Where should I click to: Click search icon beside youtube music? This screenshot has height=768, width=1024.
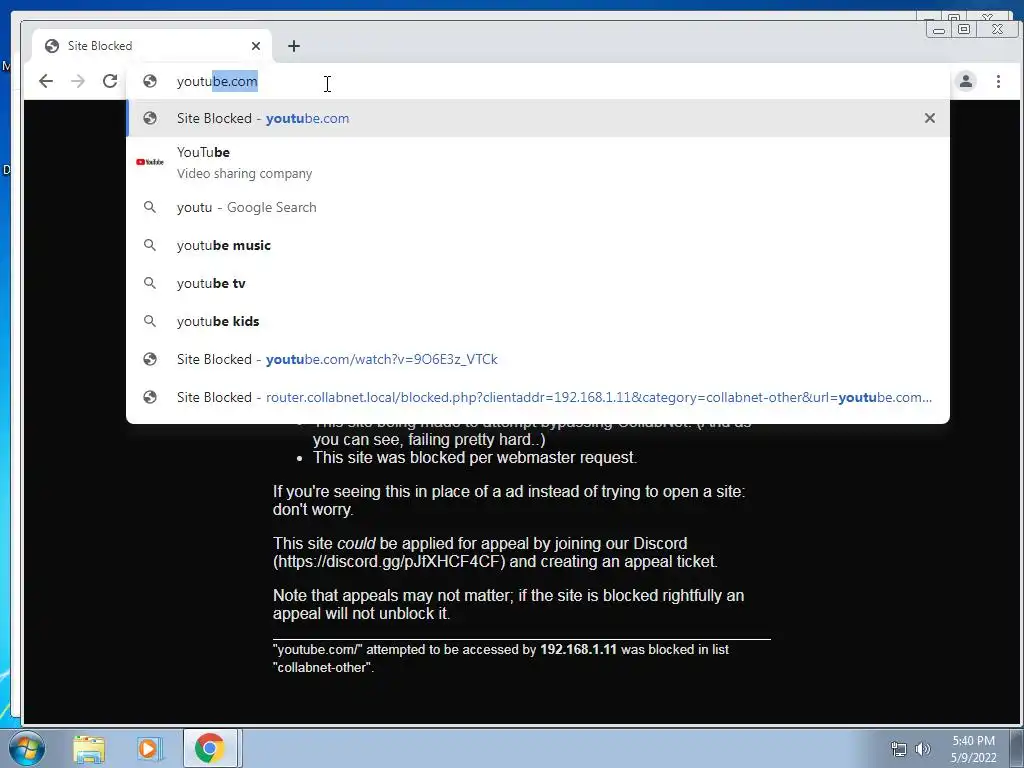click(x=150, y=245)
